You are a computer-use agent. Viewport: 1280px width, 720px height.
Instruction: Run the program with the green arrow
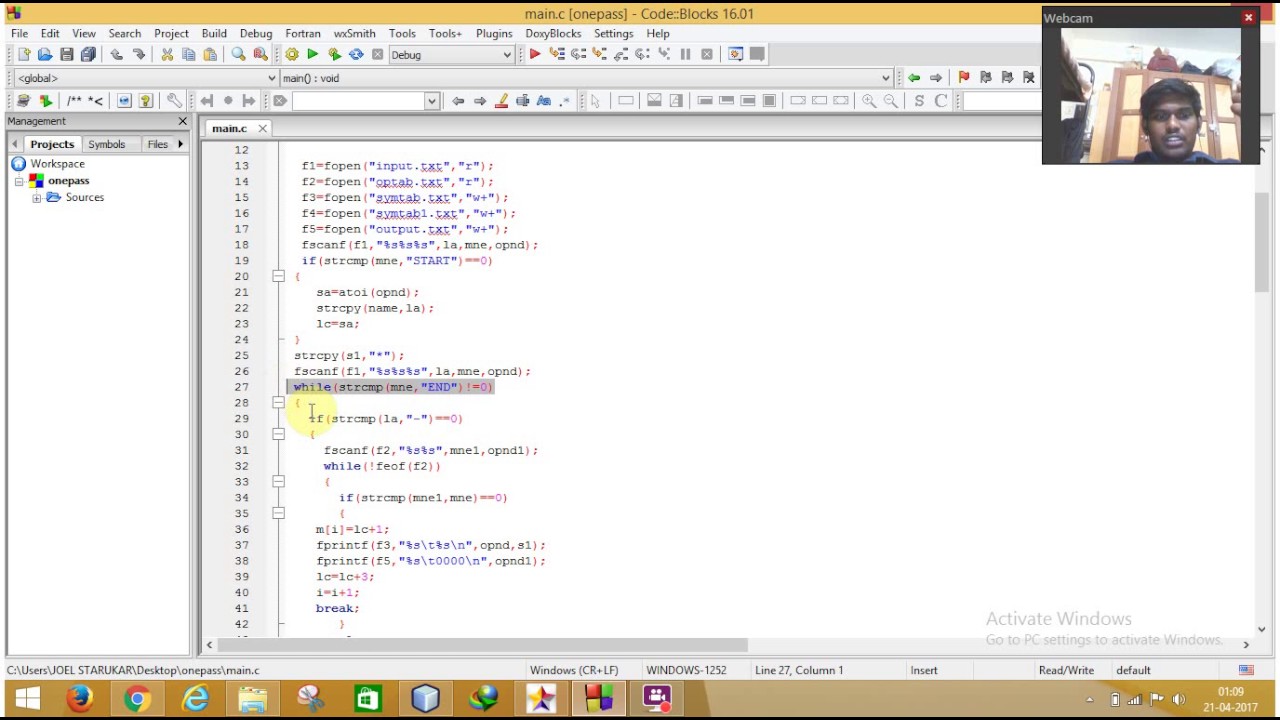[312, 55]
